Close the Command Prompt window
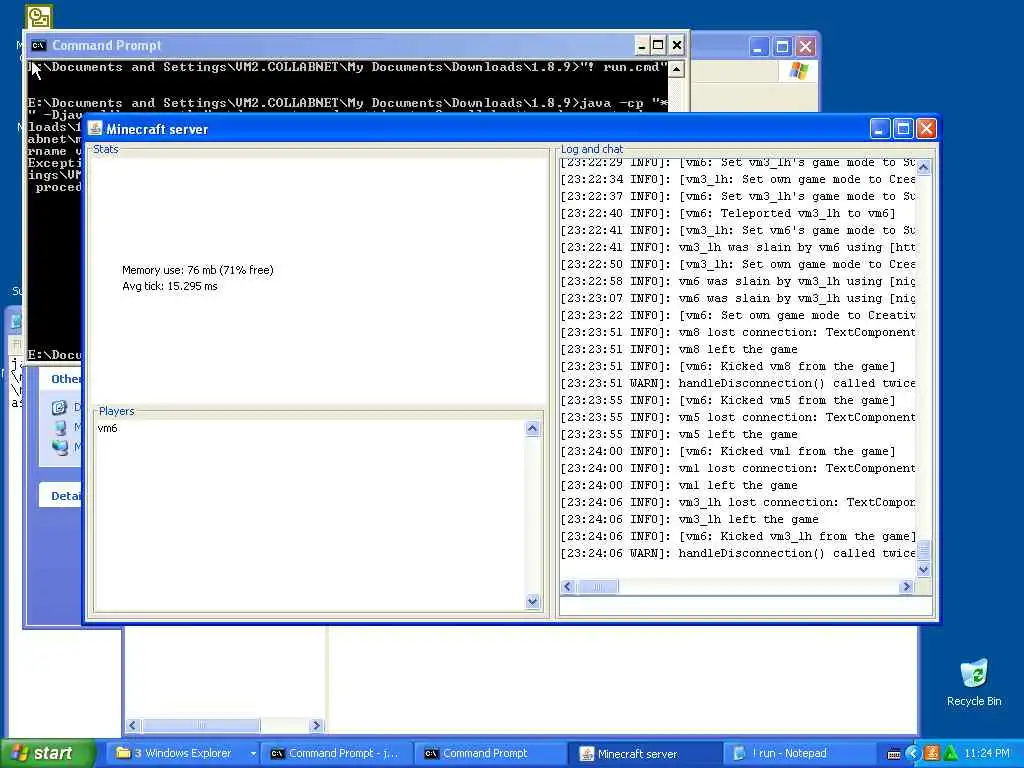The width and height of the screenshot is (1024, 768). pyautogui.click(x=677, y=45)
